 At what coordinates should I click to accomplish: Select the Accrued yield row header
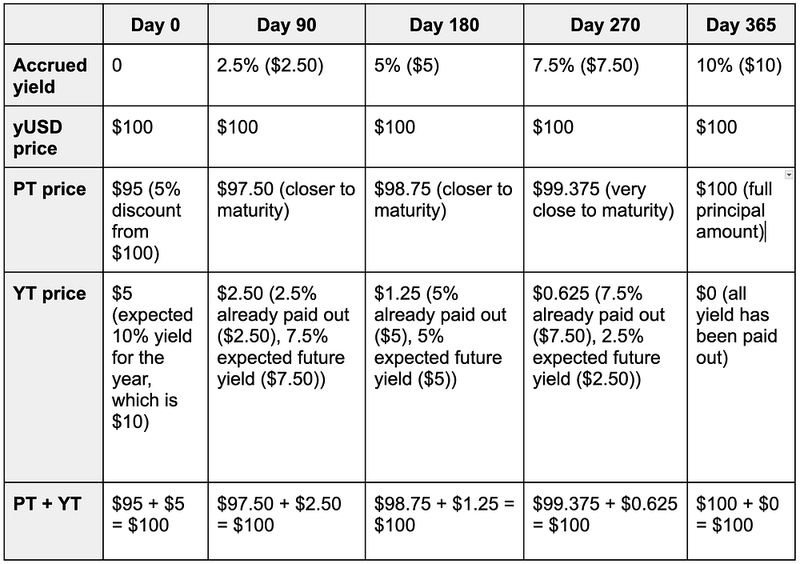50,76
